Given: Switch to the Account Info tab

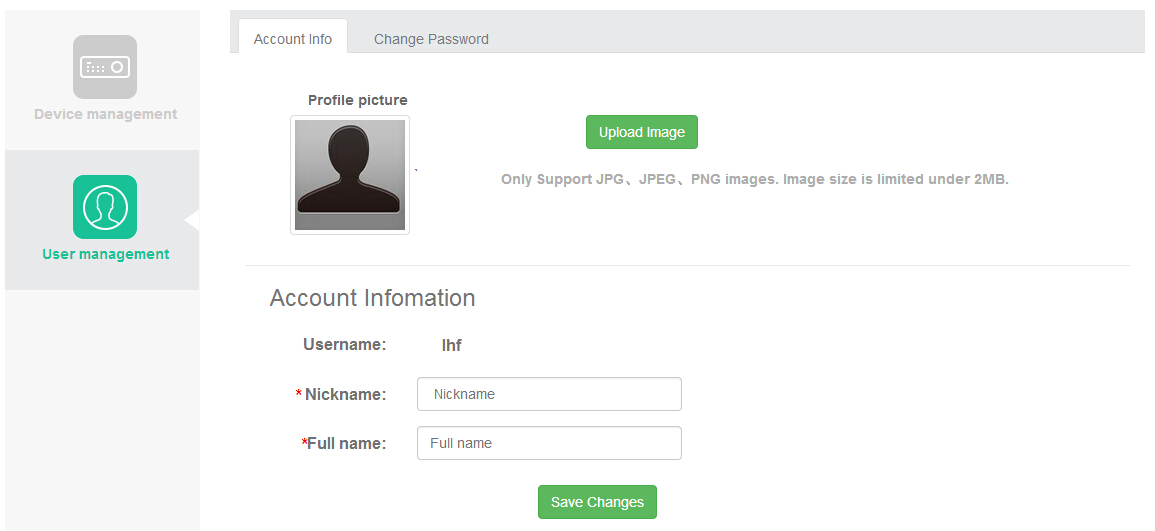Looking at the screenshot, I should [293, 39].
